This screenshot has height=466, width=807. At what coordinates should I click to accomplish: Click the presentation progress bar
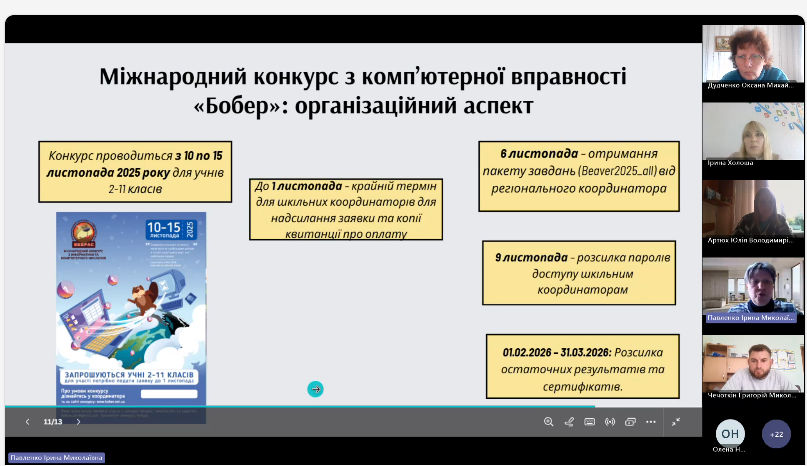[x=353, y=407]
